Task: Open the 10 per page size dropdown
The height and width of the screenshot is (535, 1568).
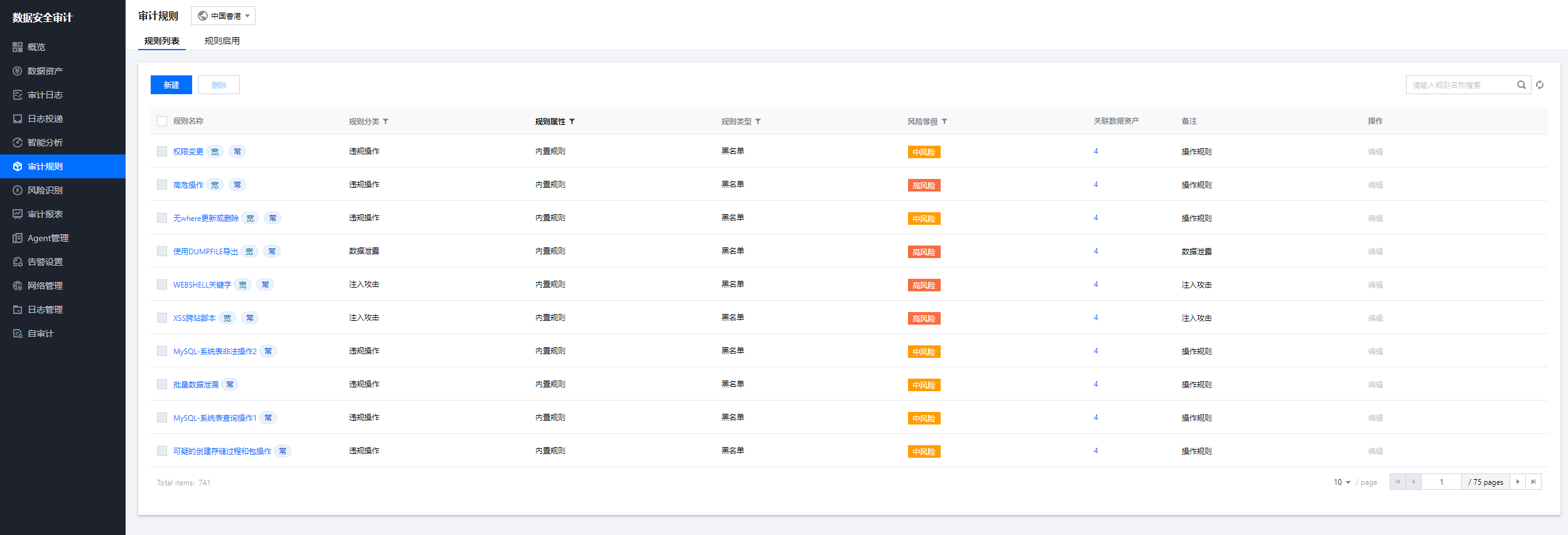Action: pyautogui.click(x=1342, y=482)
